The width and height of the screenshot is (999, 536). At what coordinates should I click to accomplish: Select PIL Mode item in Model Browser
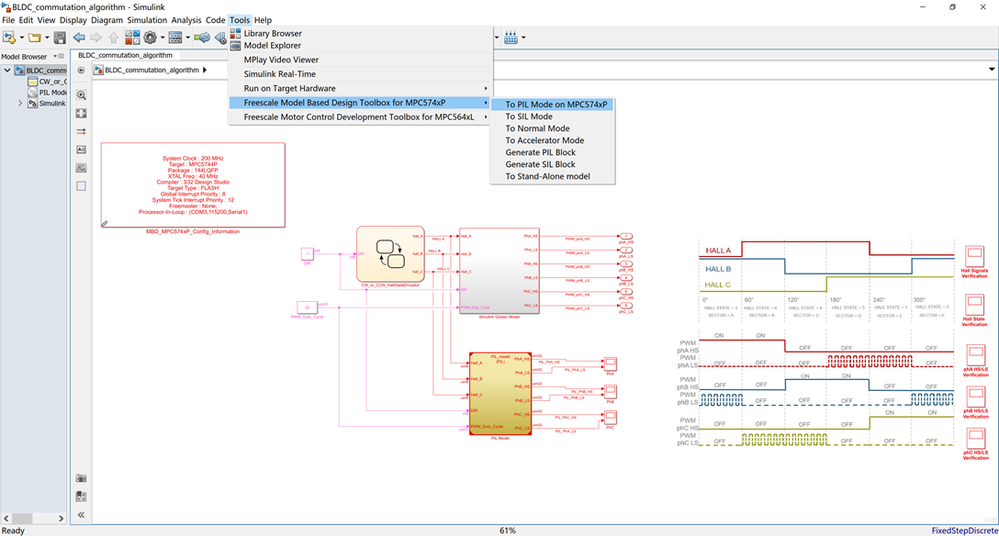pos(47,92)
